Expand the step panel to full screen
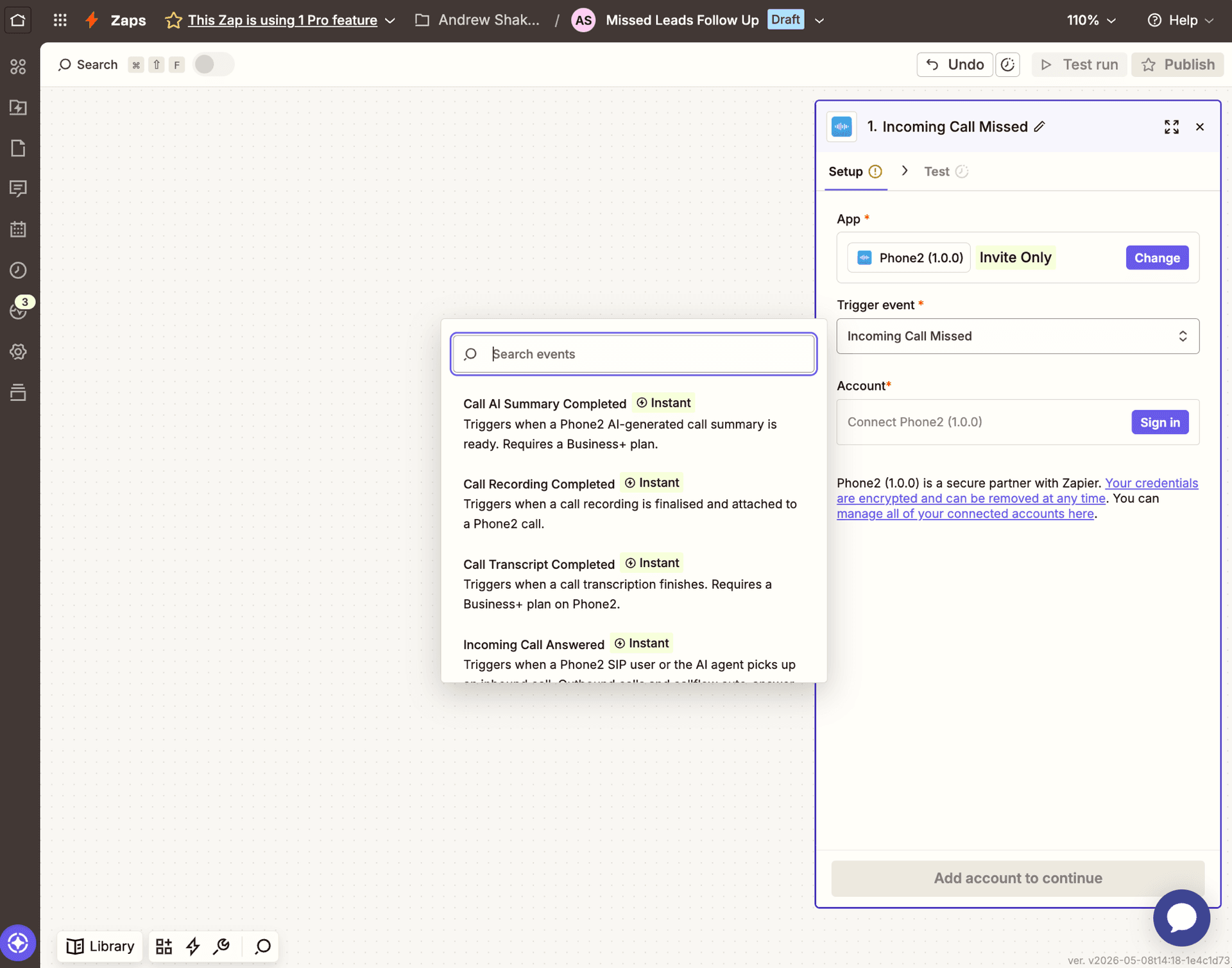Screen dimensions: 1232x968 pyautogui.click(x=1172, y=127)
